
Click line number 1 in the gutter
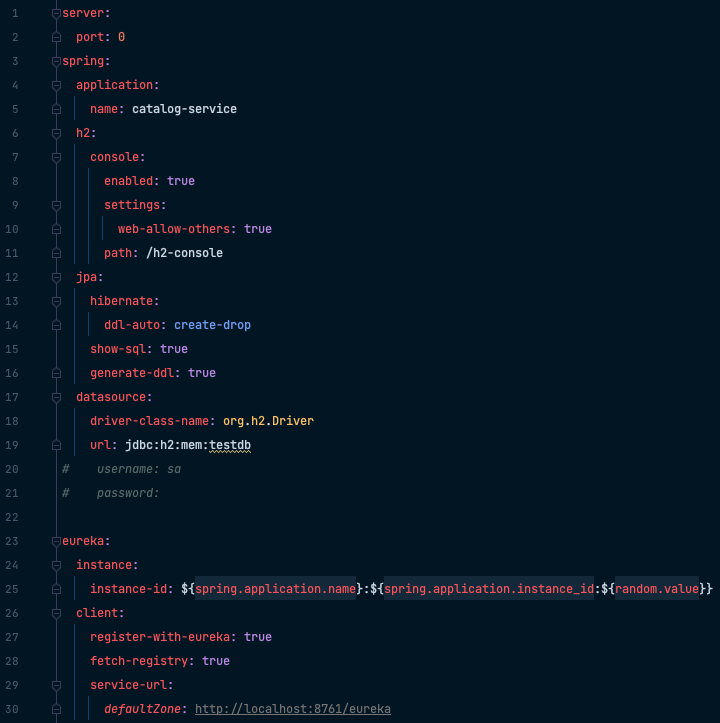point(15,13)
